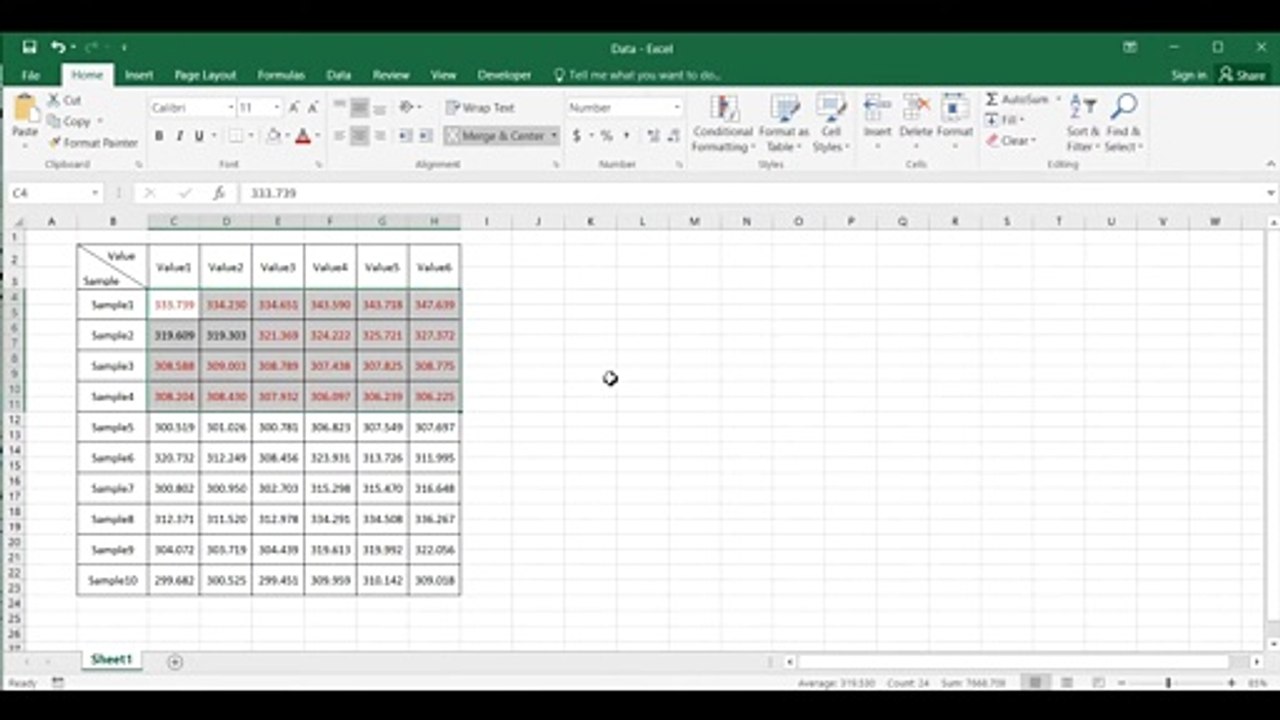The image size is (1280, 720).
Task: Switch to the Data tab
Action: click(x=339, y=75)
